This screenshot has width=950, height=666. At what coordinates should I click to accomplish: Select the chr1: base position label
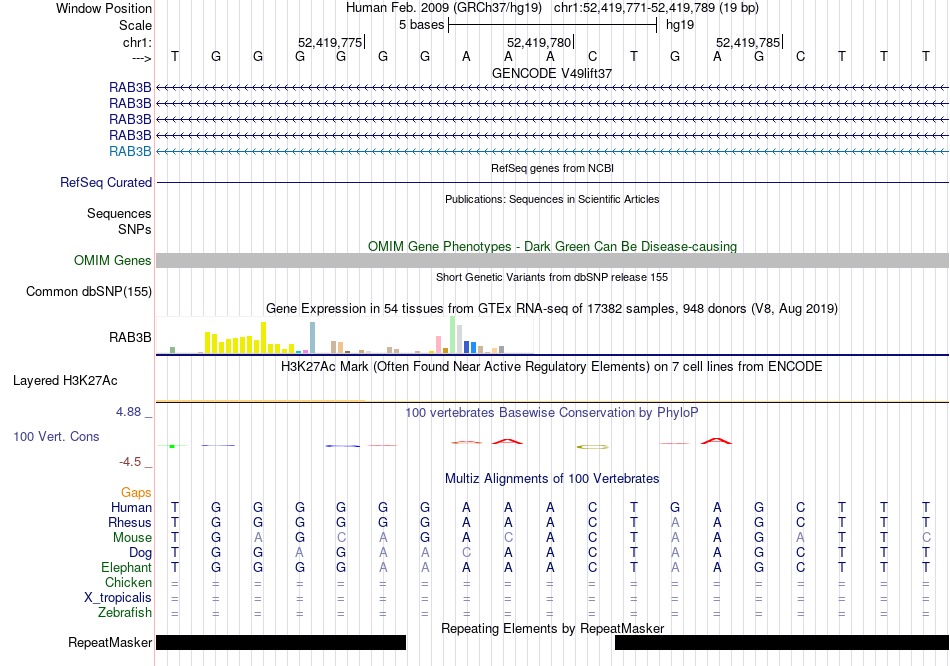[x=137, y=42]
